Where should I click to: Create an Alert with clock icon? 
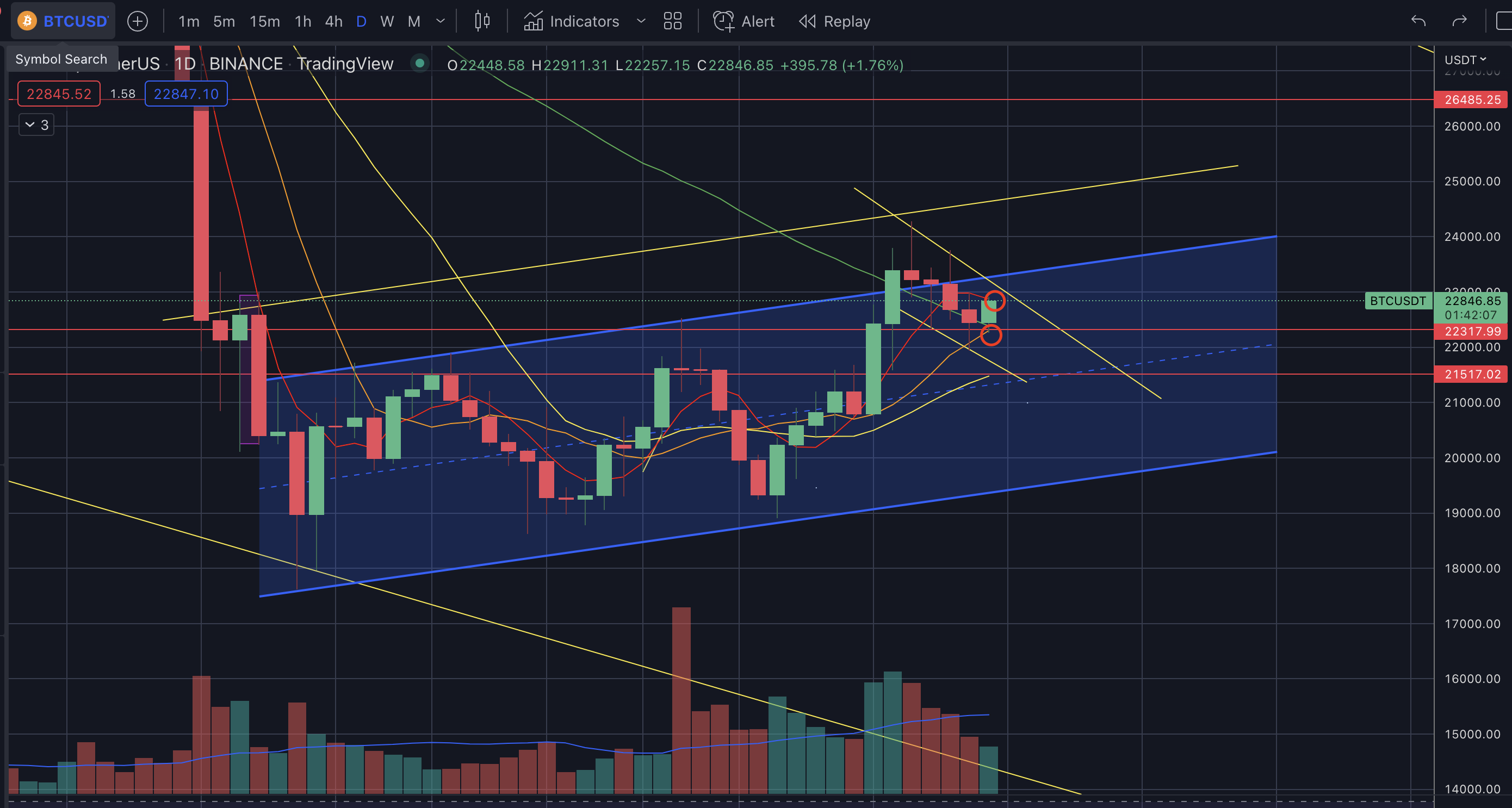(743, 22)
